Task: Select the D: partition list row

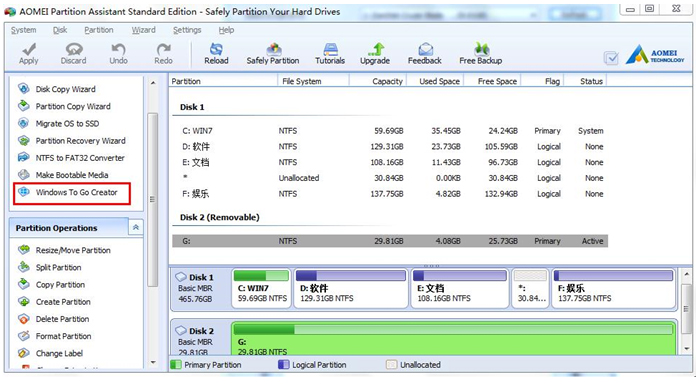Action: click(390, 147)
